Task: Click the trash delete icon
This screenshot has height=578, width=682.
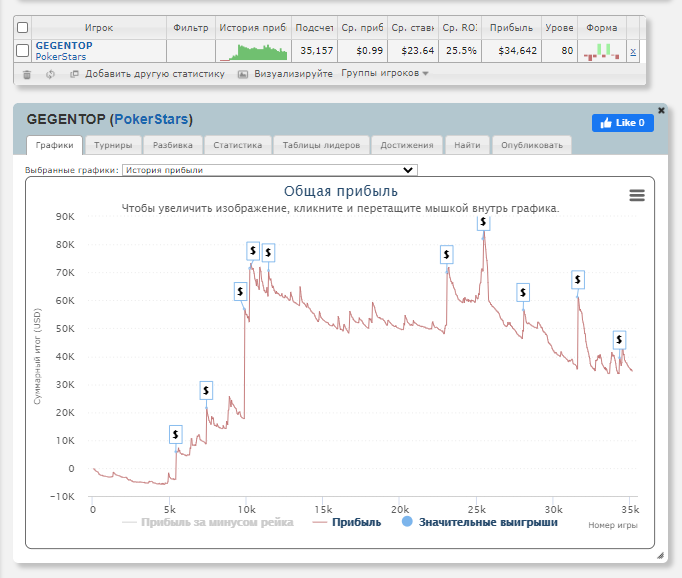Action: coord(27,74)
